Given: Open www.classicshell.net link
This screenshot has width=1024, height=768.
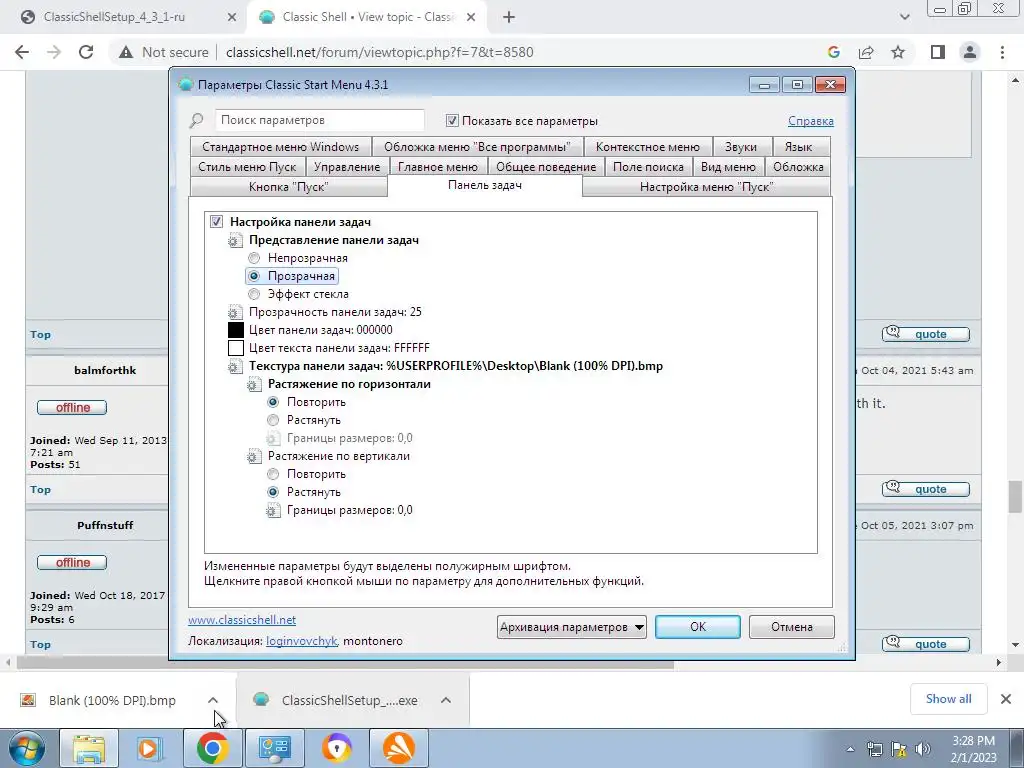Looking at the screenshot, I should click(242, 620).
